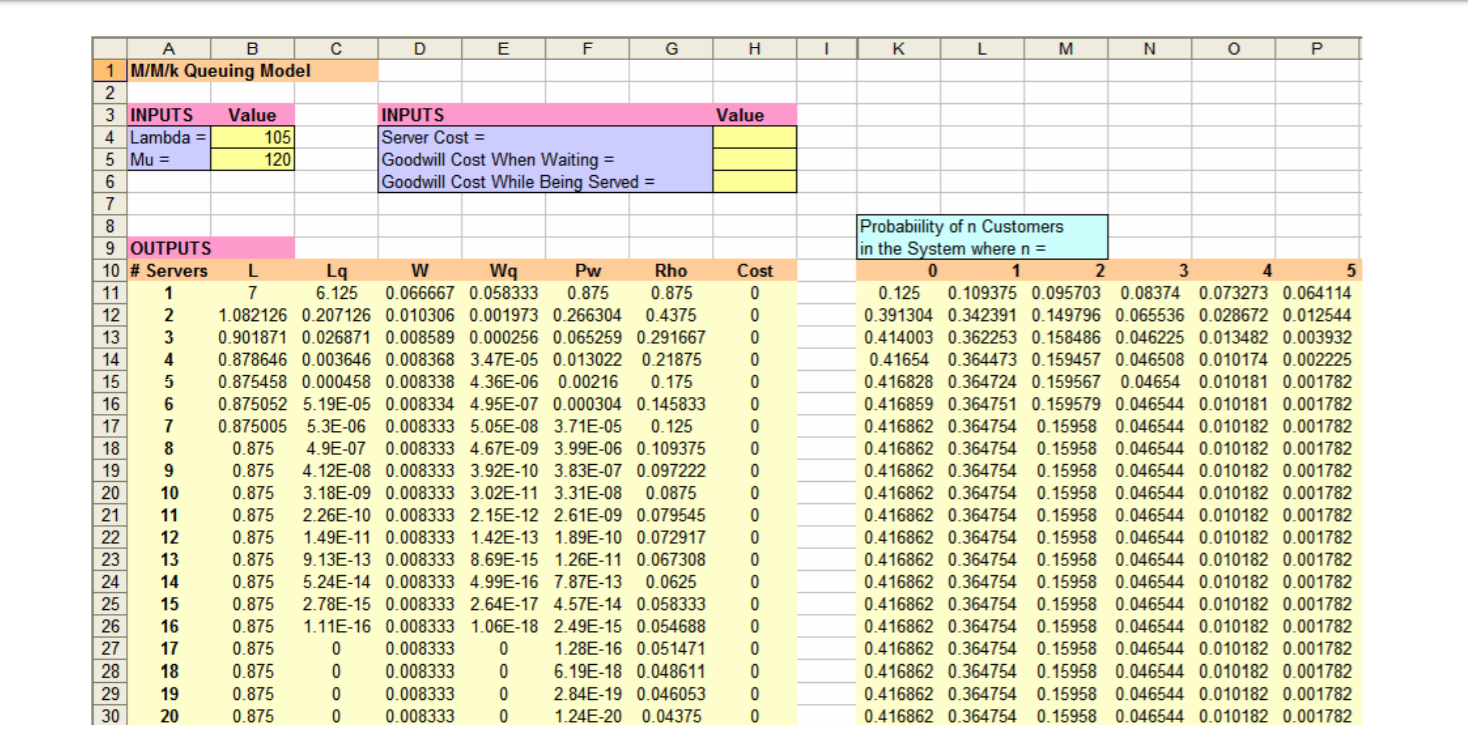Select the probability value 0.414003
1468x749 pixels.
point(898,337)
